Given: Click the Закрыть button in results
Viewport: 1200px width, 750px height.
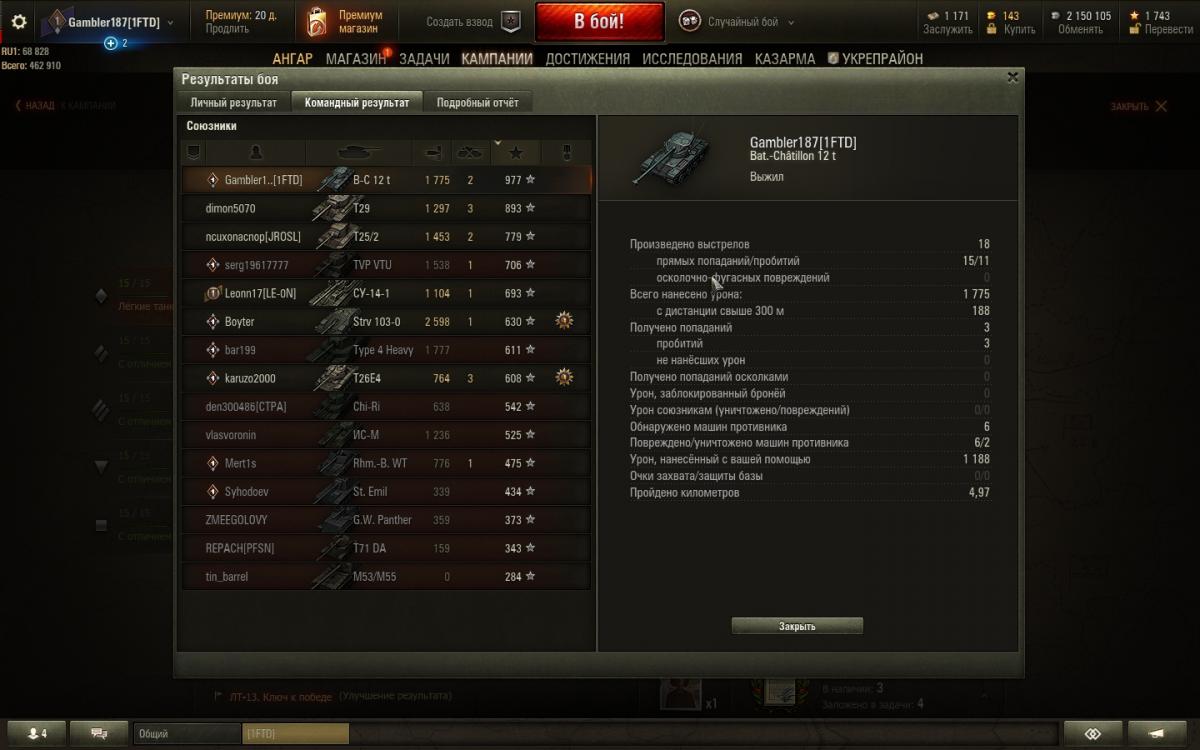Looking at the screenshot, I should coord(797,626).
